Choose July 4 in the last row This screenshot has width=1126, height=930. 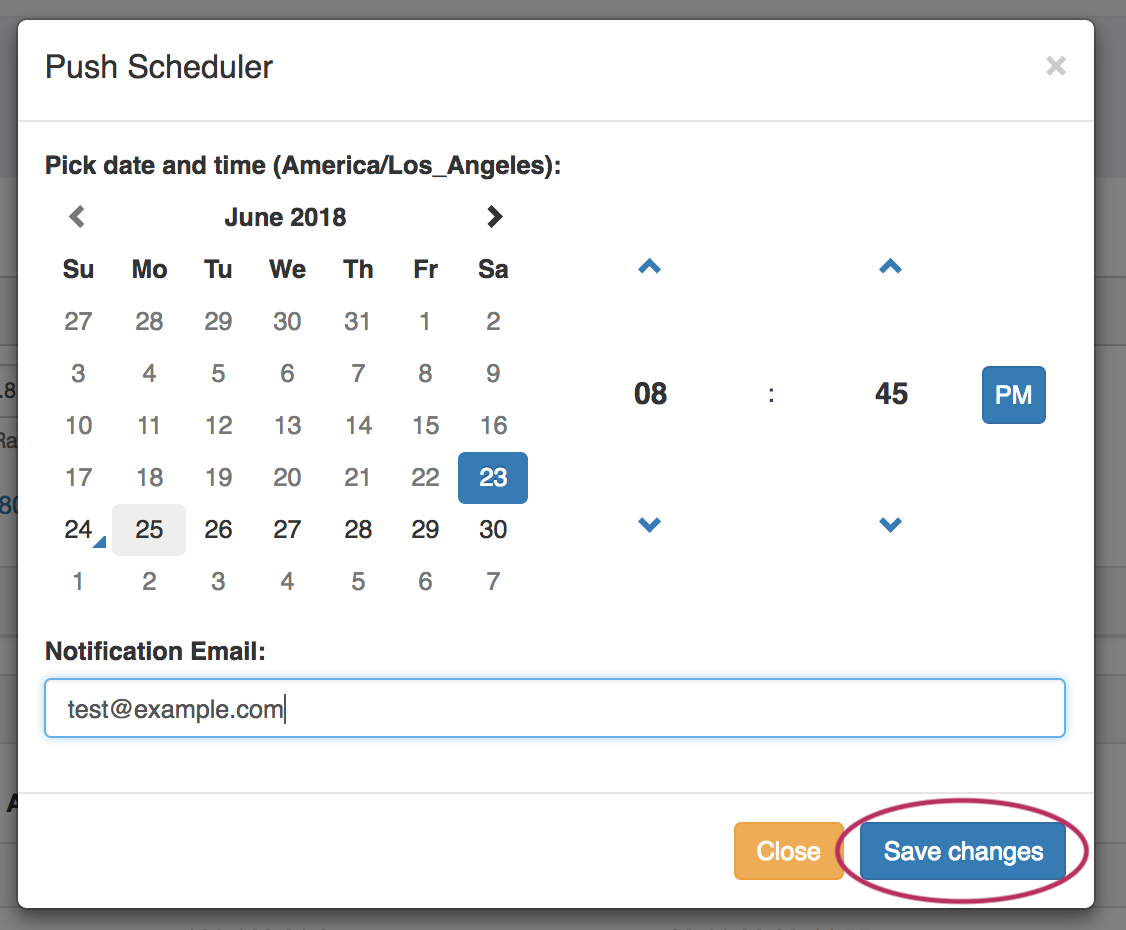[x=287, y=582]
